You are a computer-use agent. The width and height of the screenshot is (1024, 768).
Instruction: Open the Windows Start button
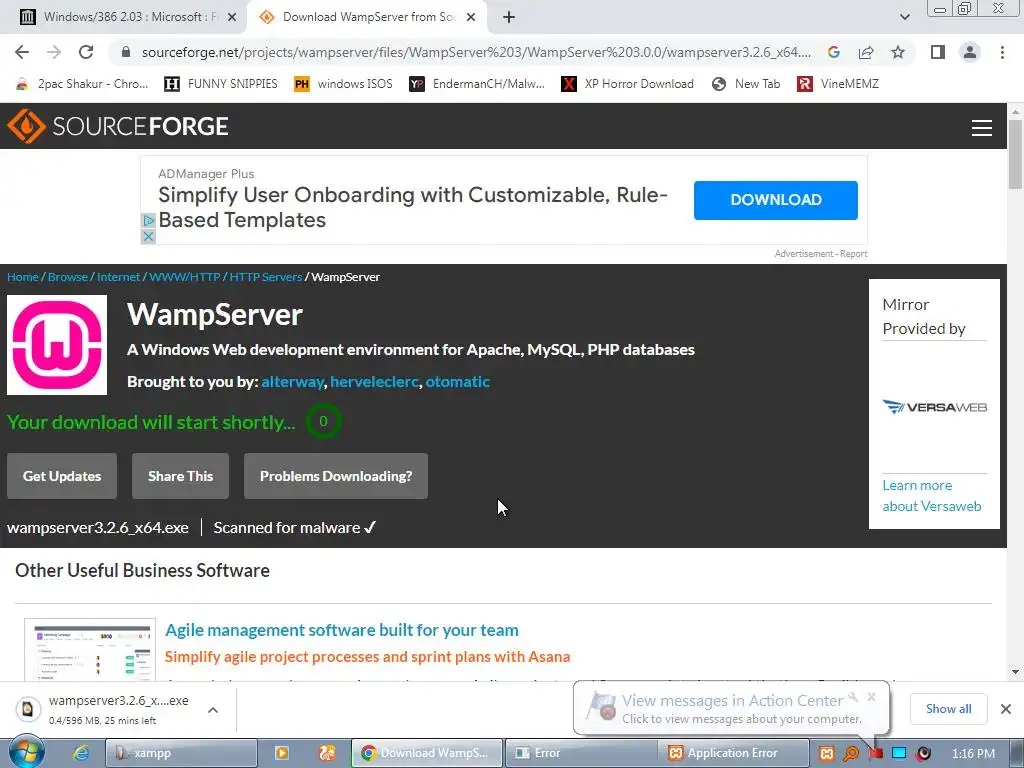click(x=26, y=753)
